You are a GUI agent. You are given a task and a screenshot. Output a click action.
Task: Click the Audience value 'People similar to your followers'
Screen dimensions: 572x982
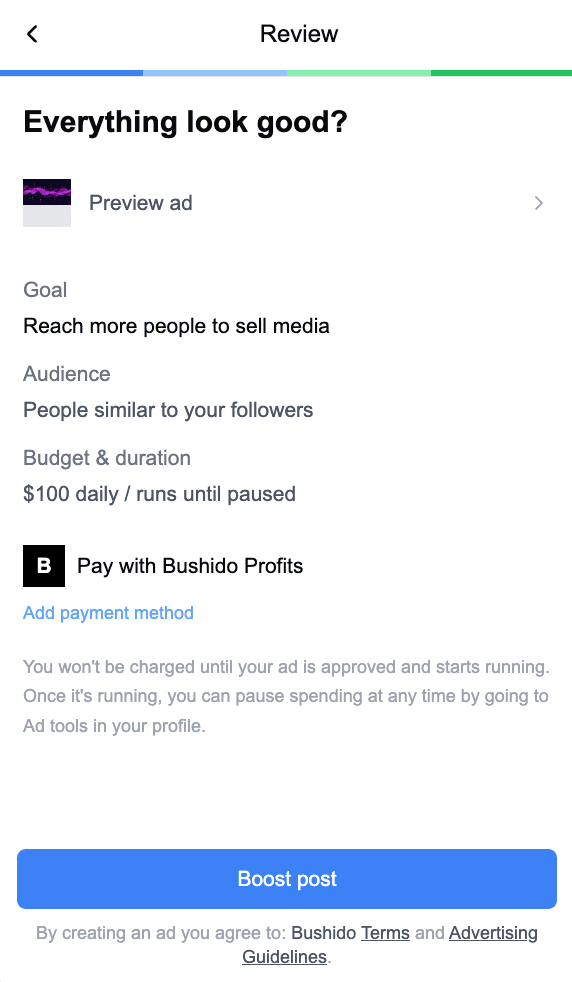168,410
